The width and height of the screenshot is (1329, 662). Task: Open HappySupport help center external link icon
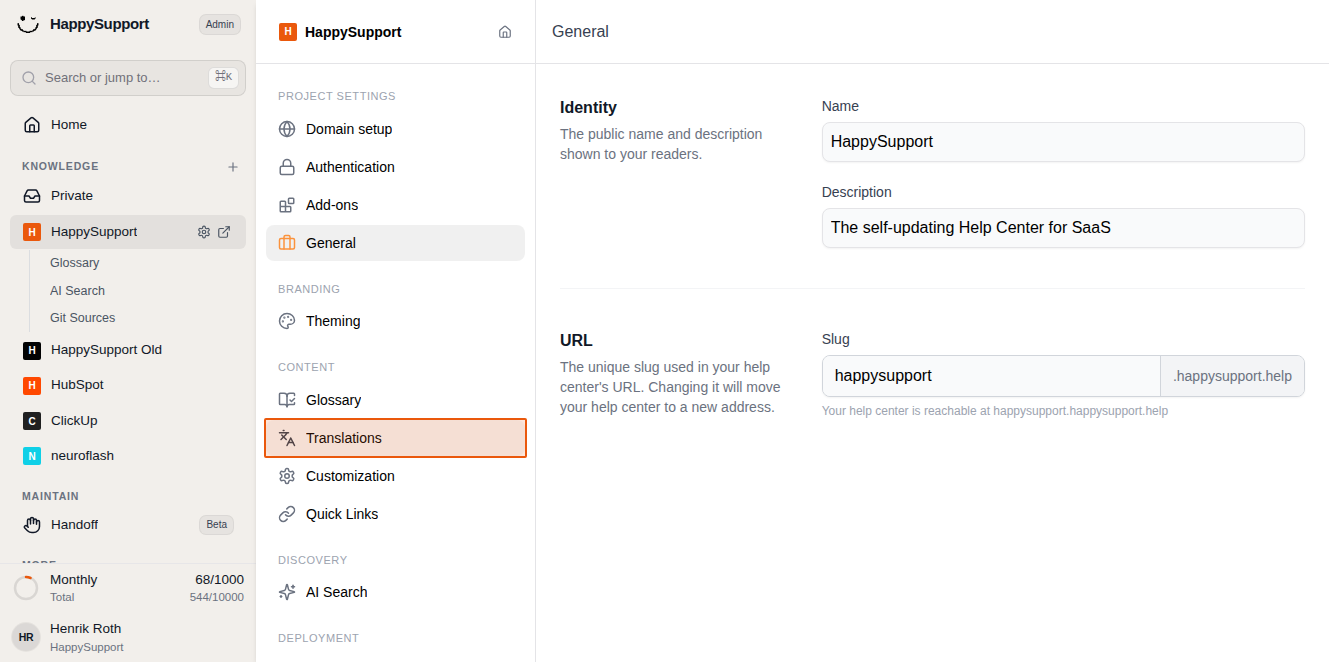224,232
